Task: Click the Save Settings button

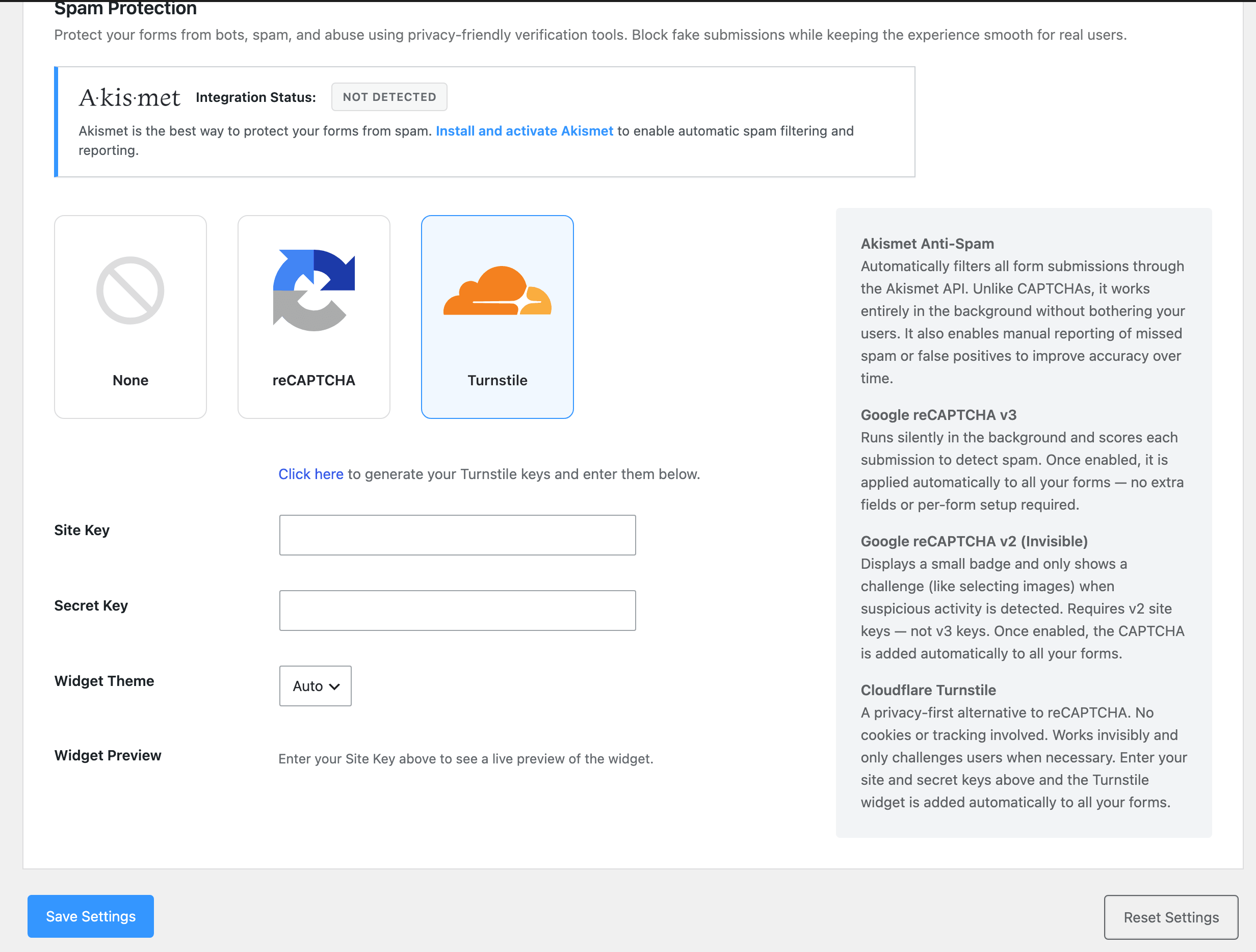Action: pos(90,916)
